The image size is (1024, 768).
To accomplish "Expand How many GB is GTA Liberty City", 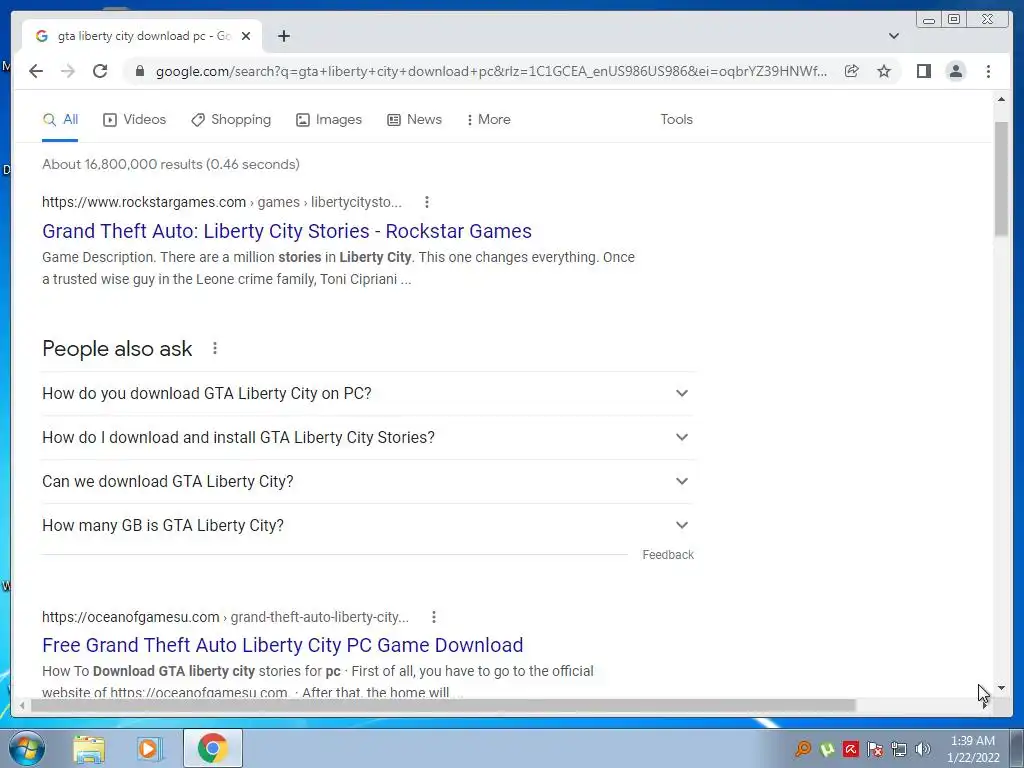I will coord(368,525).
